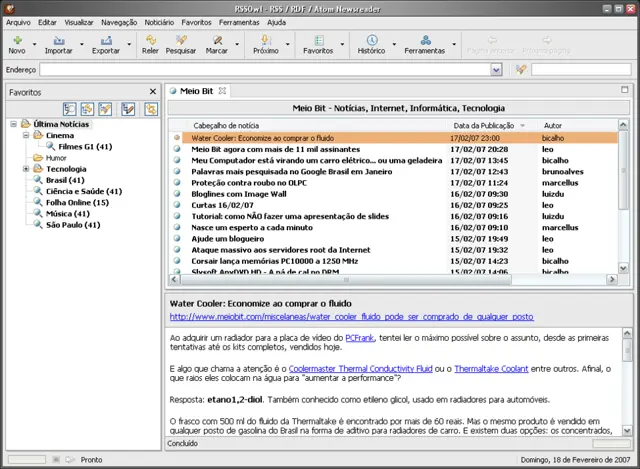This screenshot has height=469, width=640.
Task: Open dropdown arrow next to Próximo
Action: coord(287,44)
